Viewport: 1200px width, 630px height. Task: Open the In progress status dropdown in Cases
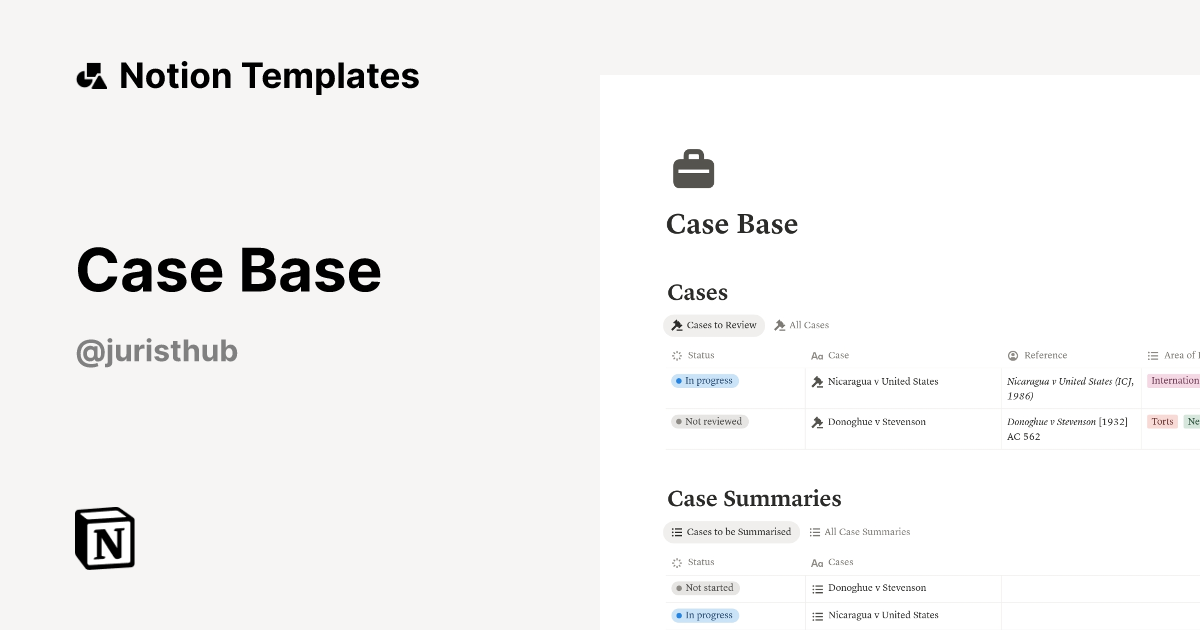click(705, 381)
